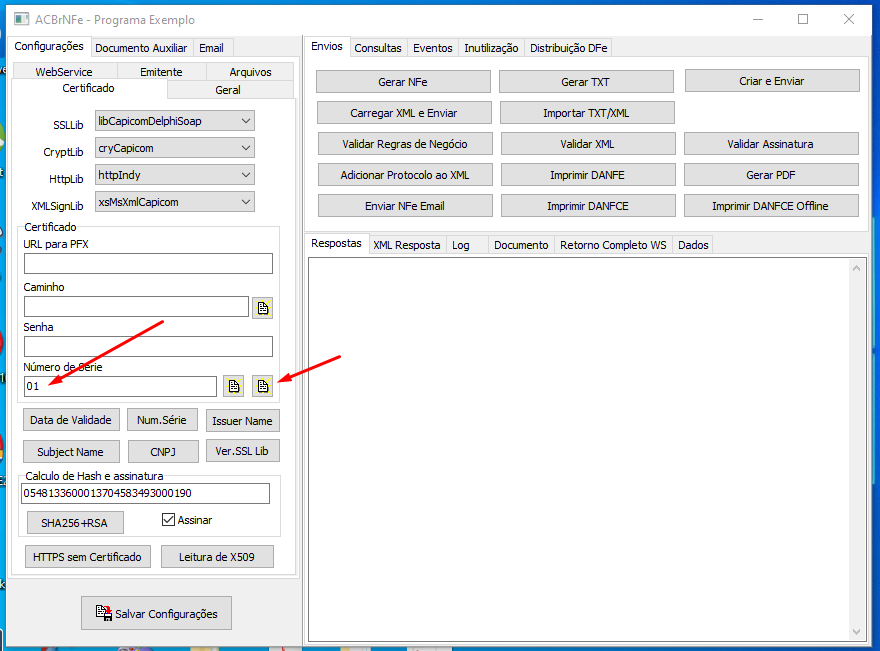Click the ACBrNFe application icon in title bar

(x=21, y=20)
